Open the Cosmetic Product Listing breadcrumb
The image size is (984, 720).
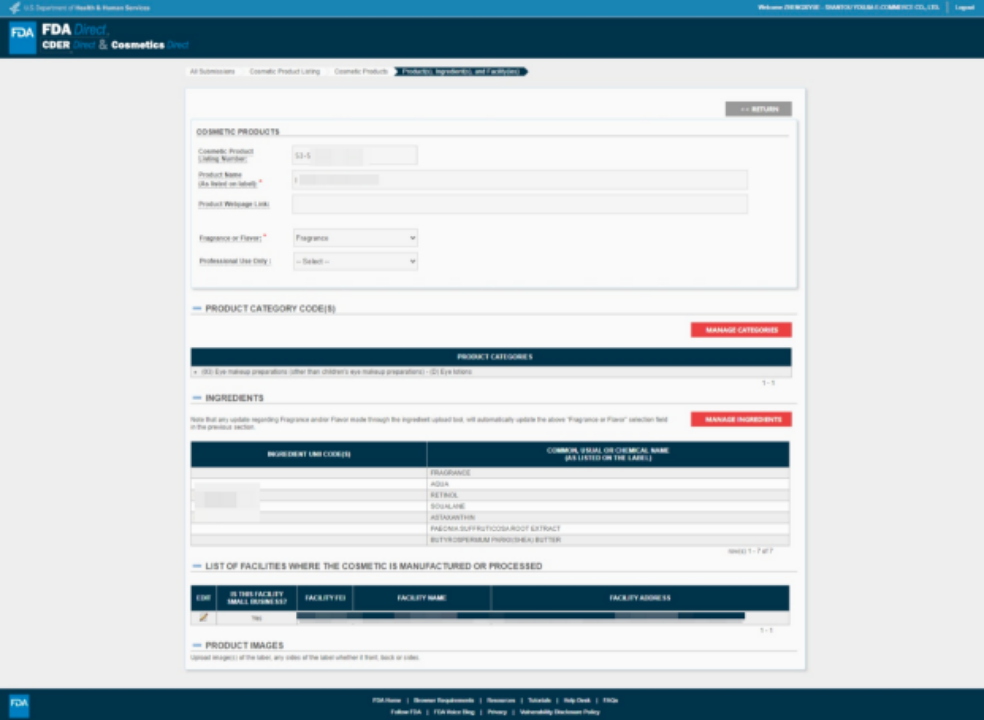click(284, 72)
